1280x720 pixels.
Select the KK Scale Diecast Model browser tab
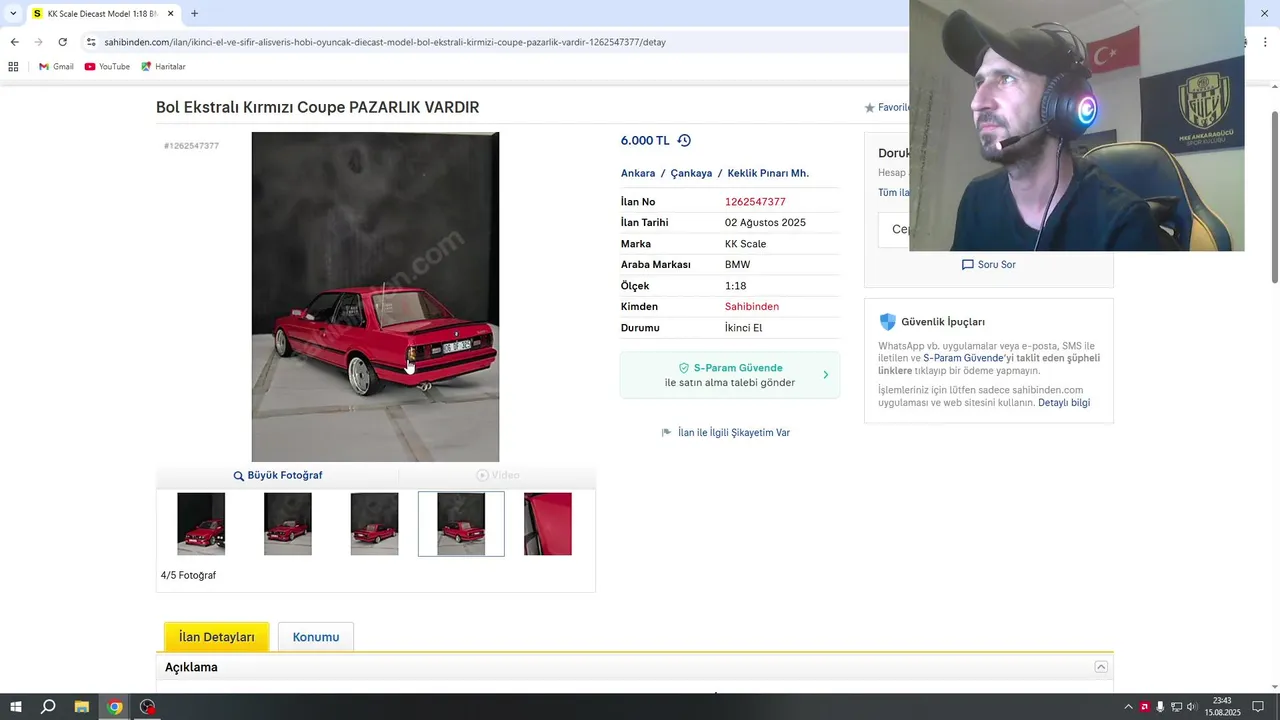coord(102,14)
